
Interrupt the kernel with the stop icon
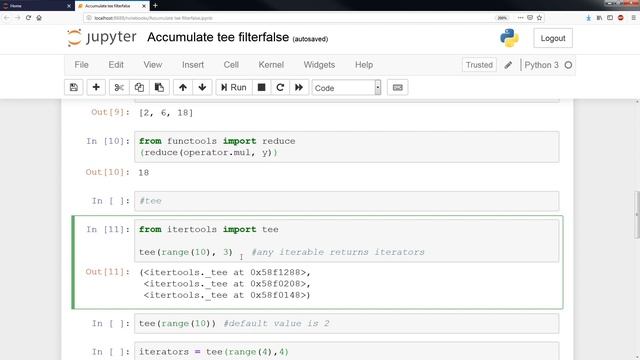pyautogui.click(x=261, y=87)
